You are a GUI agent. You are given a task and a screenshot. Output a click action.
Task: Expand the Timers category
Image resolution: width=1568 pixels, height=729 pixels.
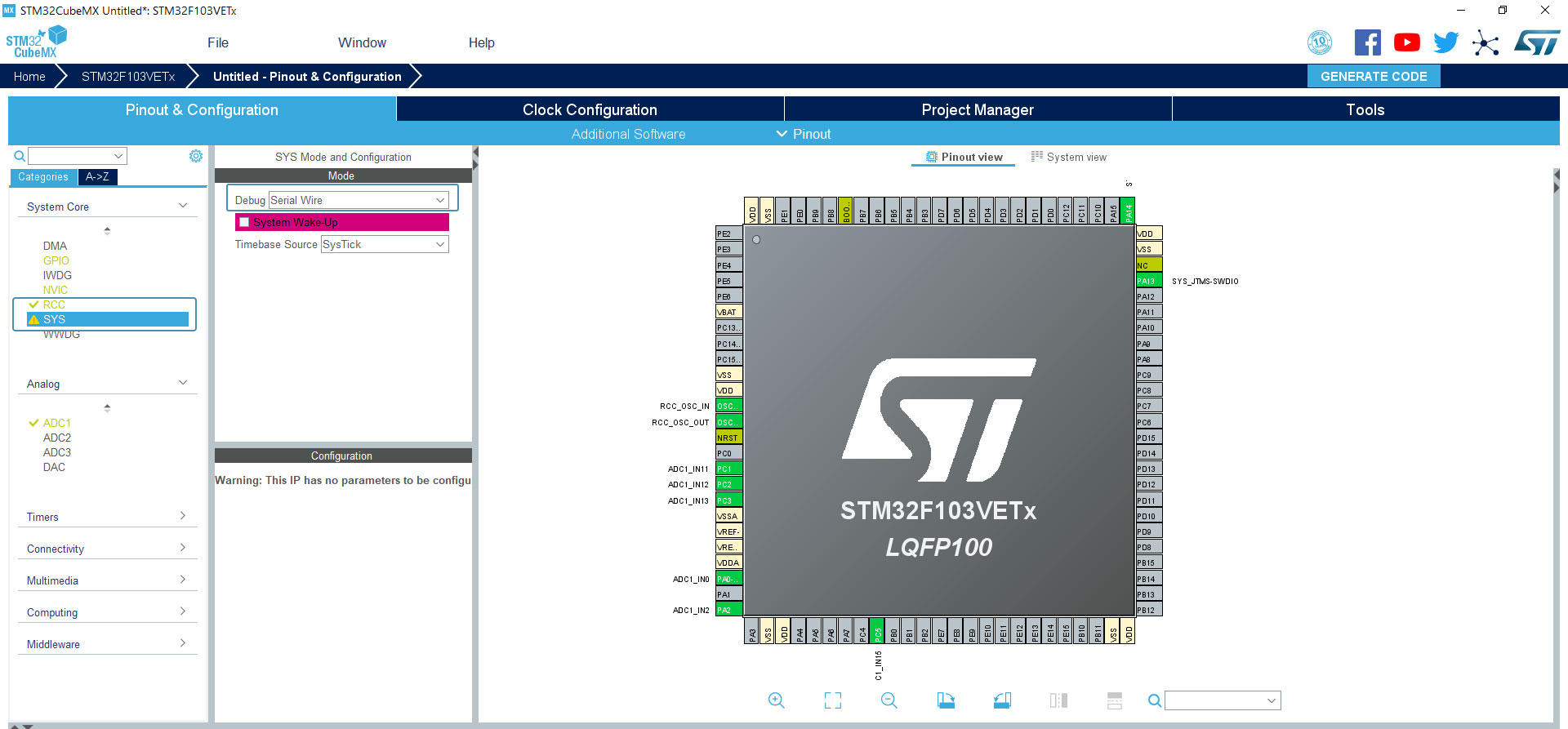click(x=106, y=517)
